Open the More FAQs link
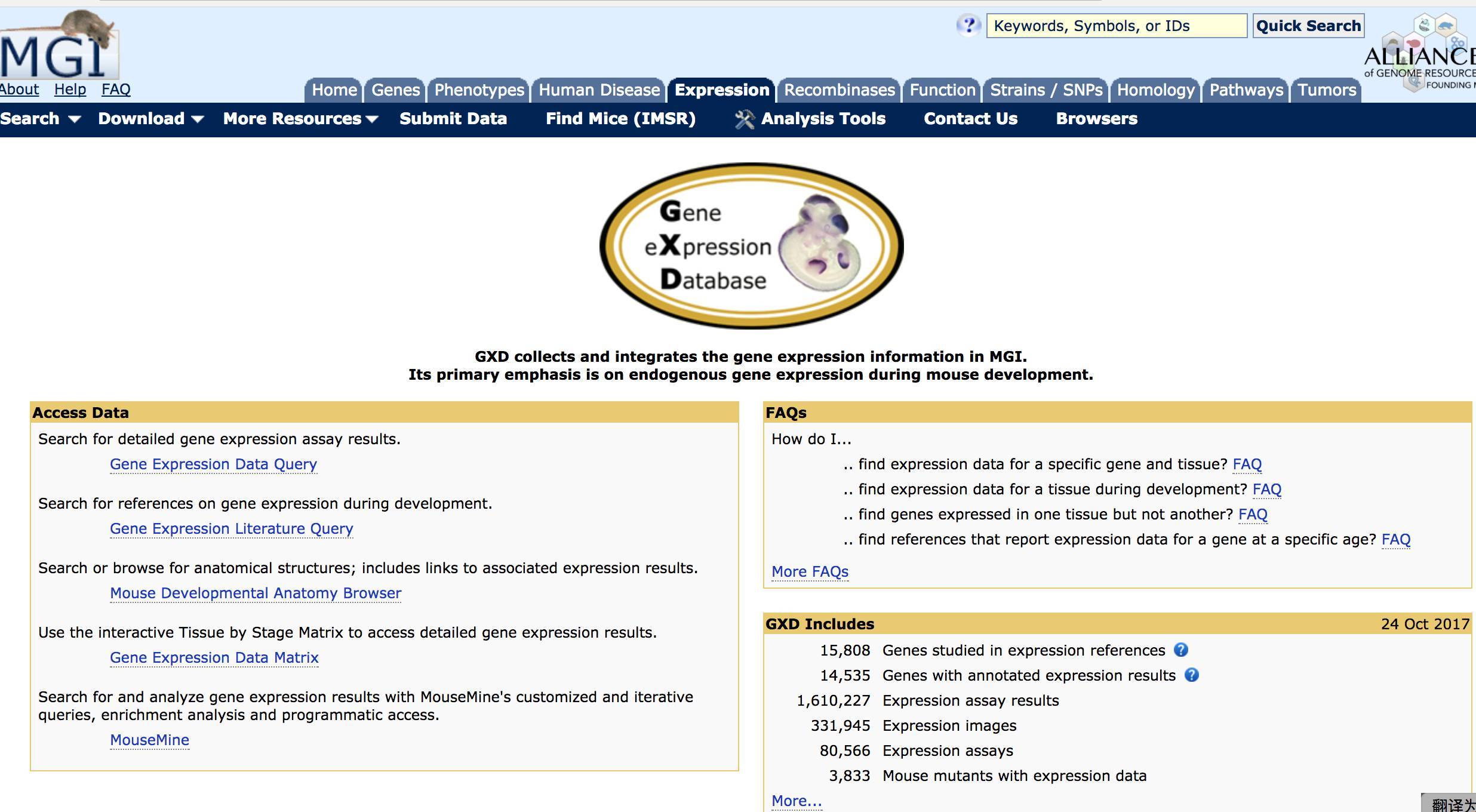 coord(810,572)
